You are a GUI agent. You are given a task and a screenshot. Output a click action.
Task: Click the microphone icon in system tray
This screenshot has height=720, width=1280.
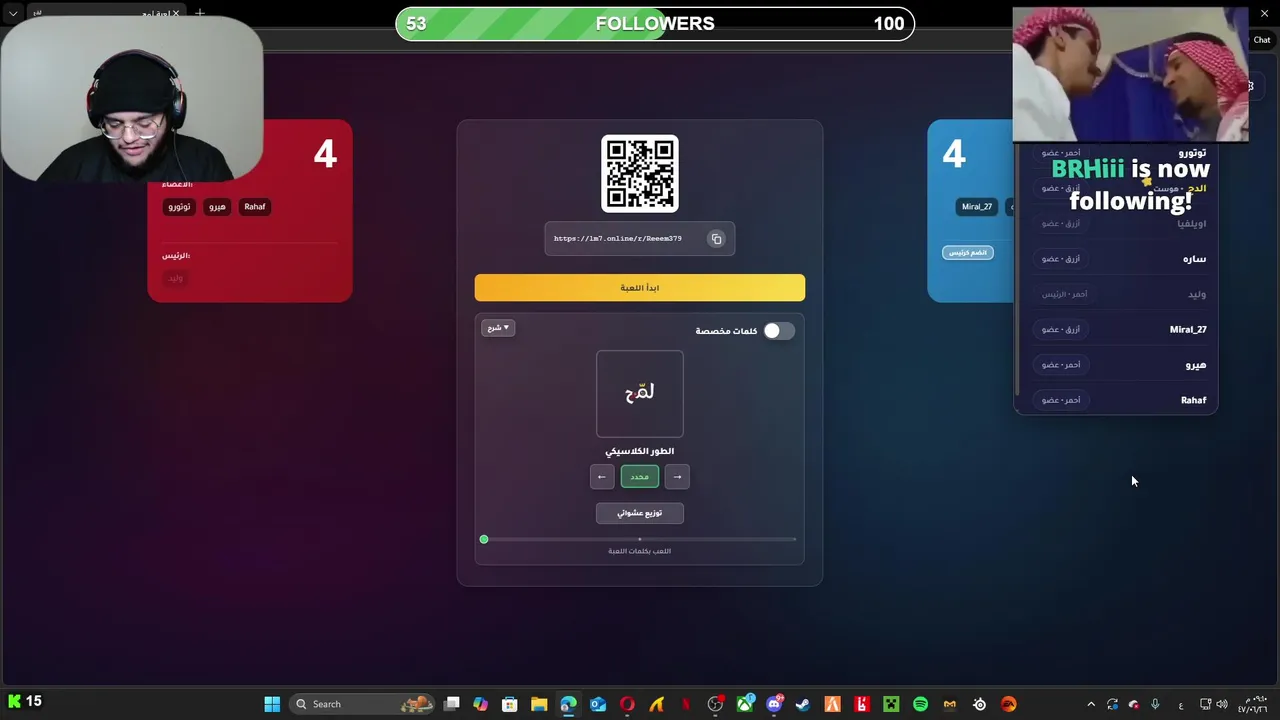pos(1155,704)
